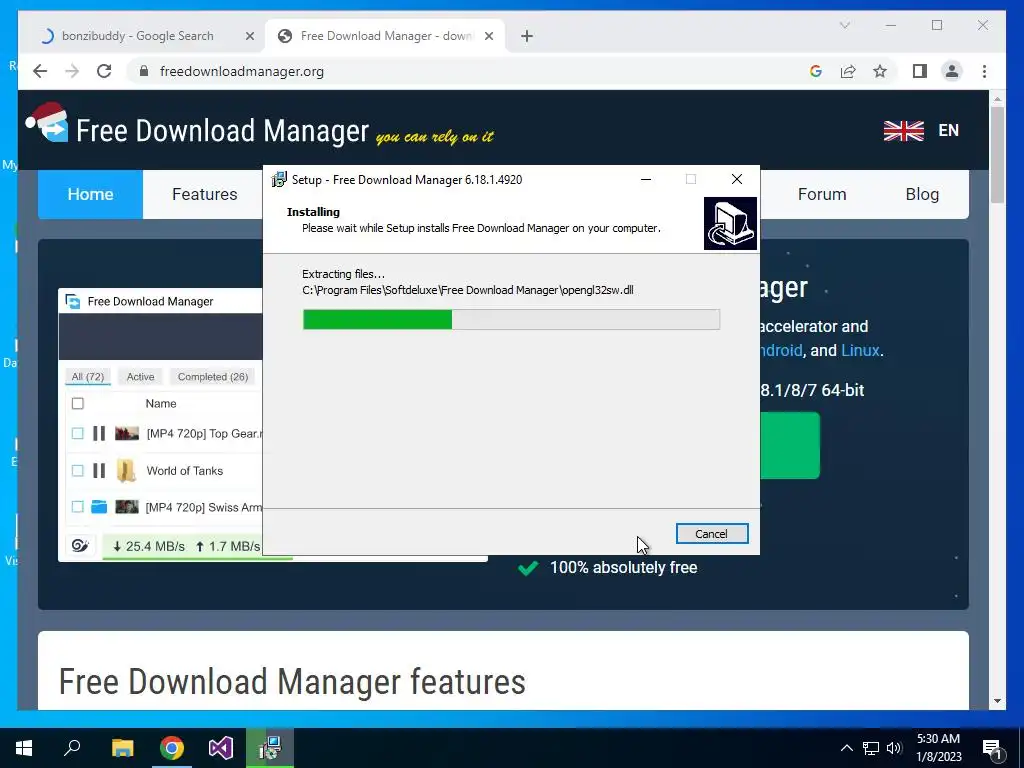Image resolution: width=1024 pixels, height=768 pixels.
Task: Check the select-all checkbox beside Name
Action: (78, 404)
